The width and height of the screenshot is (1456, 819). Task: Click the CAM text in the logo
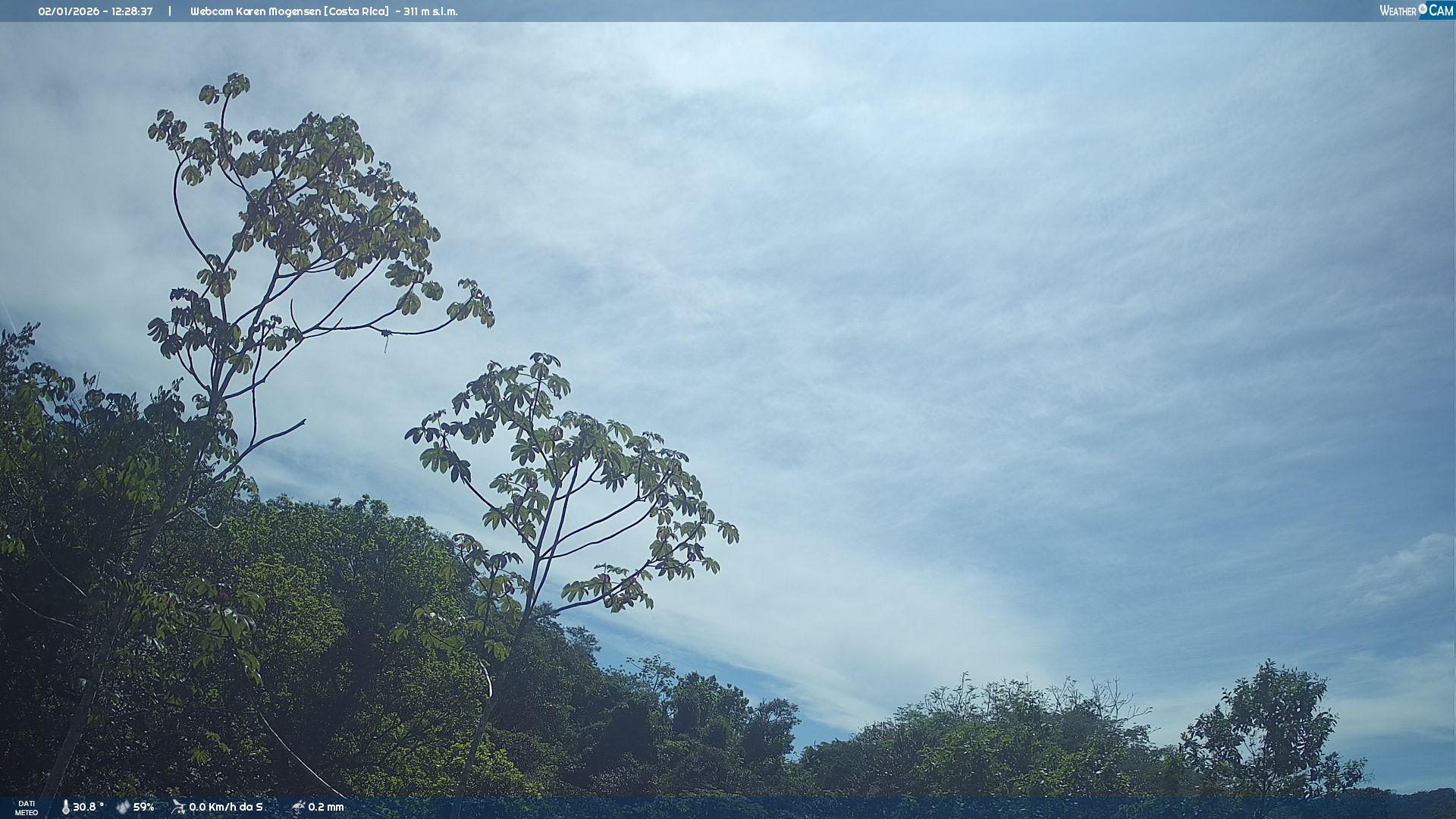point(1441,11)
